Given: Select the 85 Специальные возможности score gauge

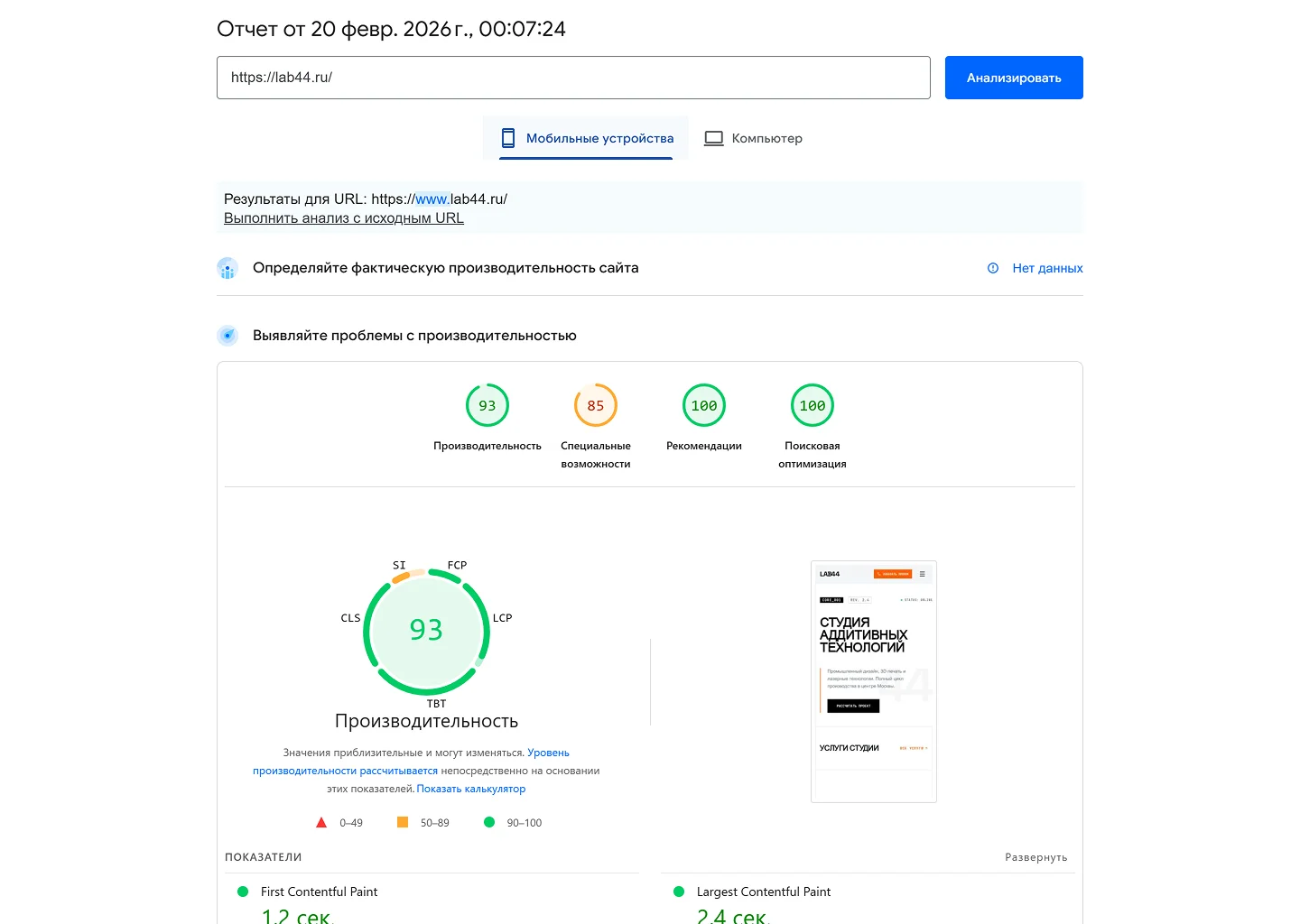Looking at the screenshot, I should tap(596, 406).
